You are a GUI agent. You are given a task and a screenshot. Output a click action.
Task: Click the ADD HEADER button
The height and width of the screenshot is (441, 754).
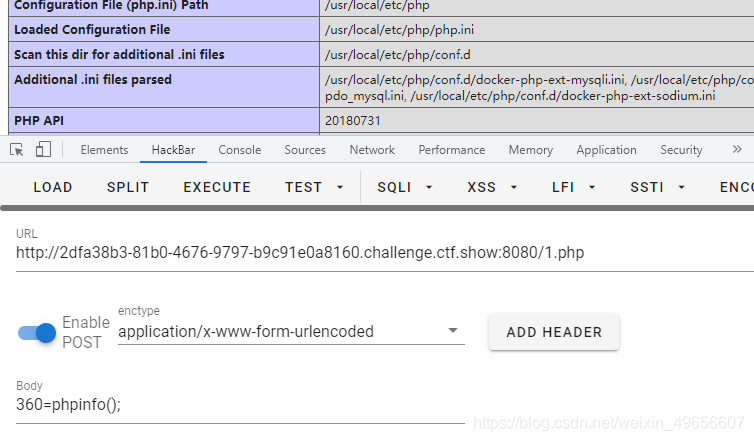point(554,332)
